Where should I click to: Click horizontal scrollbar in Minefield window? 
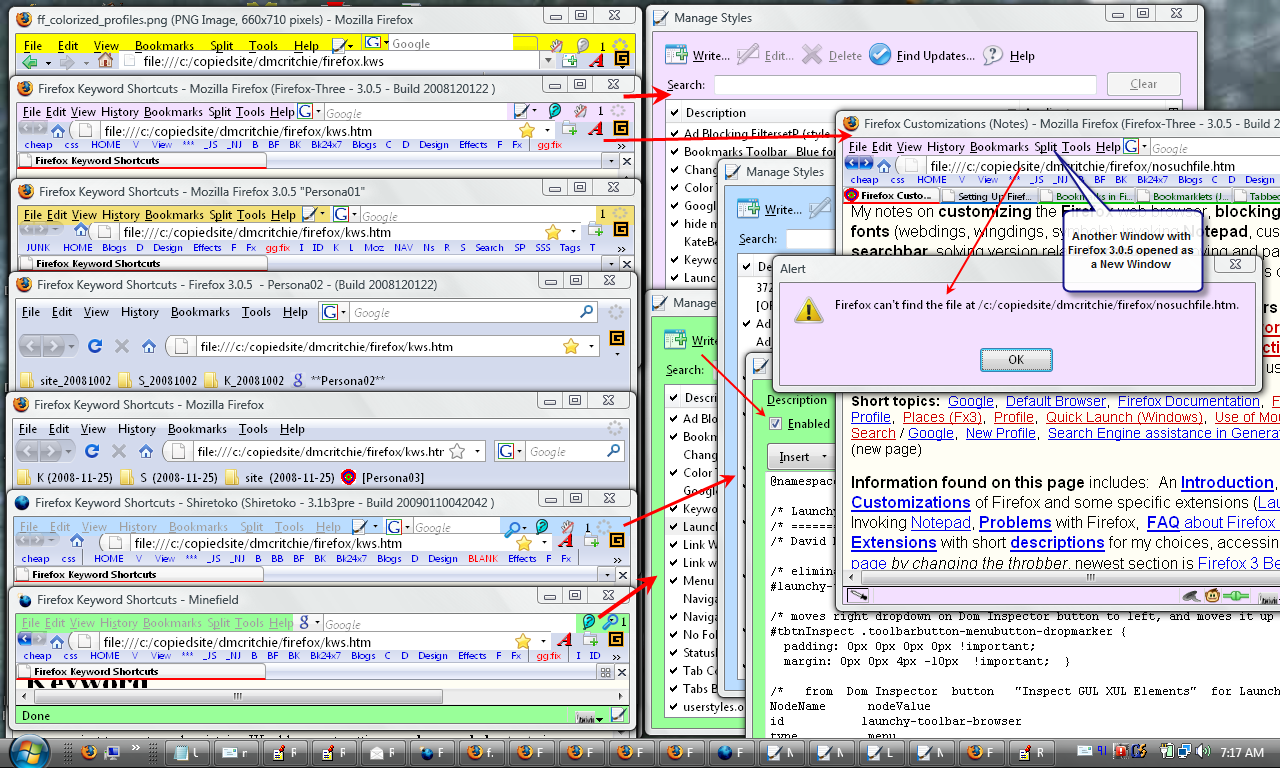[320, 695]
